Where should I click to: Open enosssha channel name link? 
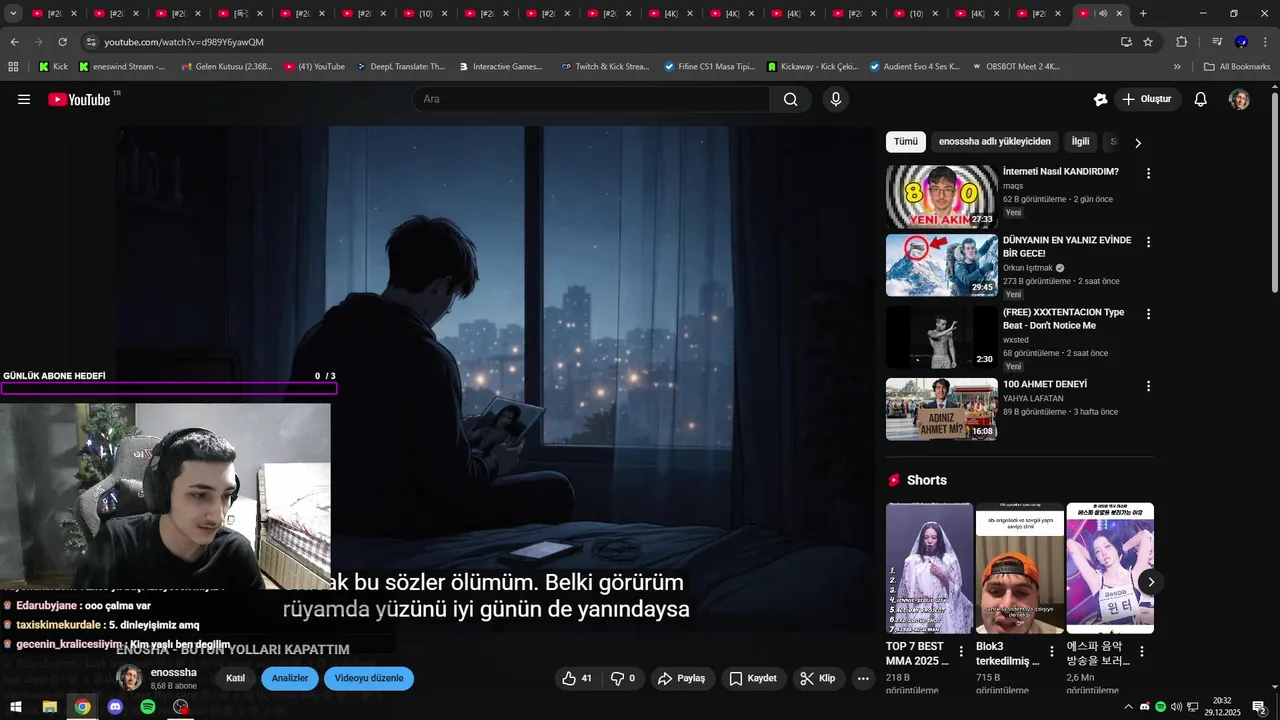(174, 673)
